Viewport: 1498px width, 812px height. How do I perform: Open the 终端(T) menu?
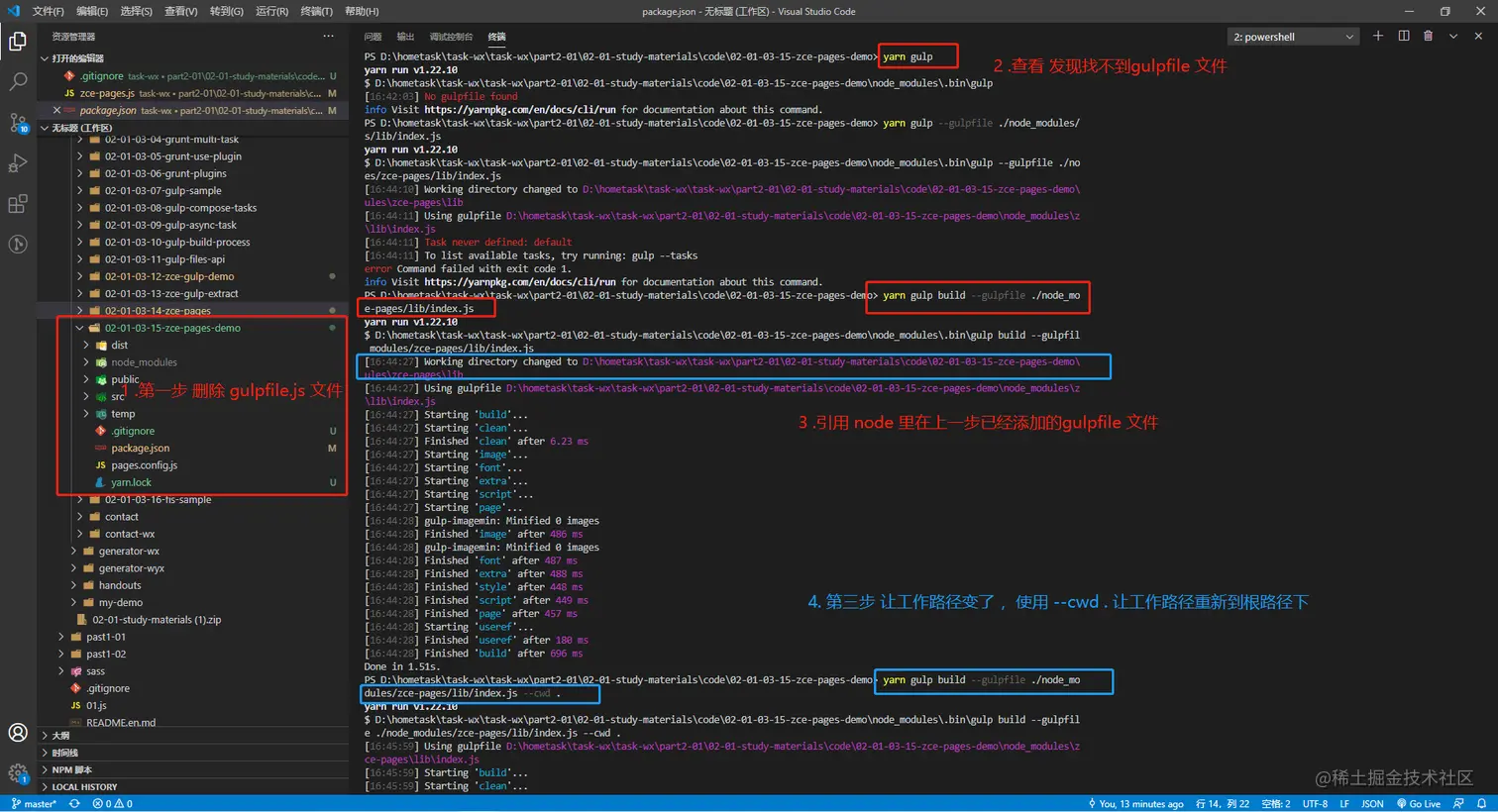click(317, 11)
